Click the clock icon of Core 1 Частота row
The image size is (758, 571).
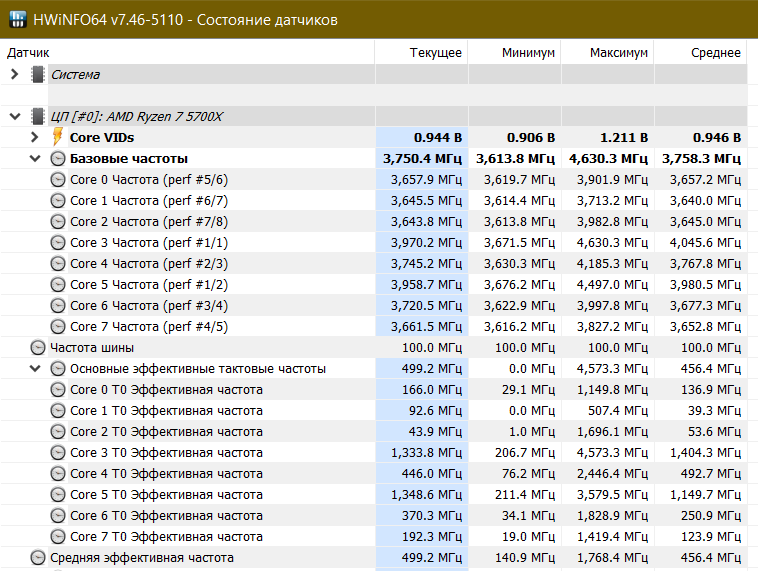pos(58,201)
